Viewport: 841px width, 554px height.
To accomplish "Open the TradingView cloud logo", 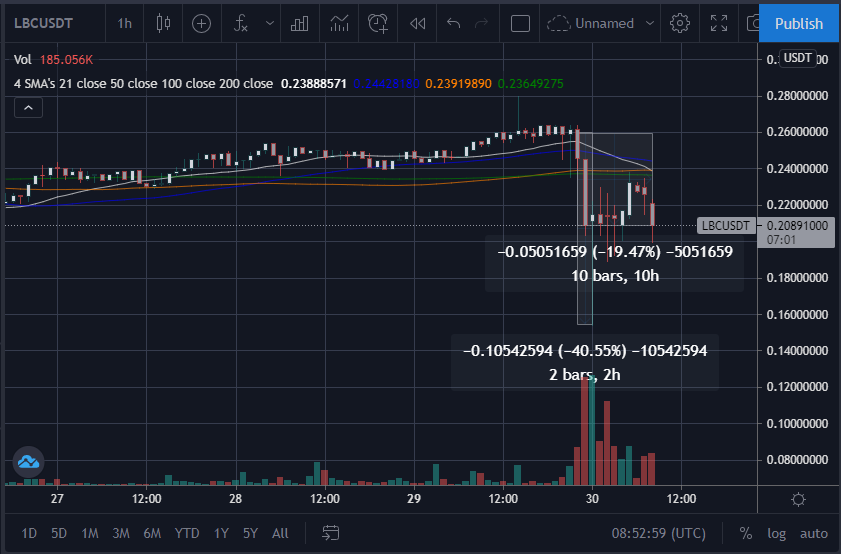I will 28,461.
